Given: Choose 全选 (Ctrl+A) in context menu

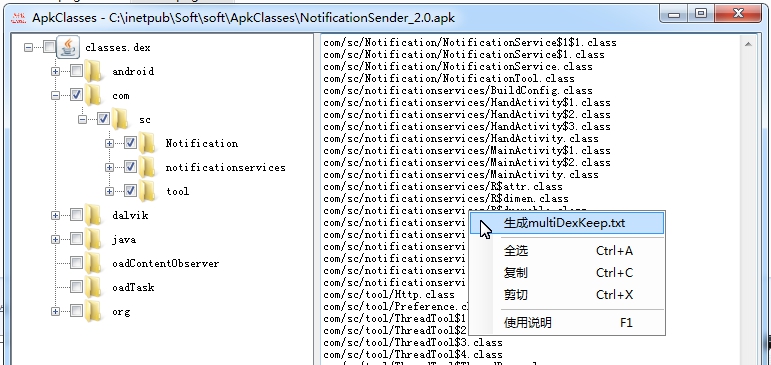Looking at the screenshot, I should 566,251.
